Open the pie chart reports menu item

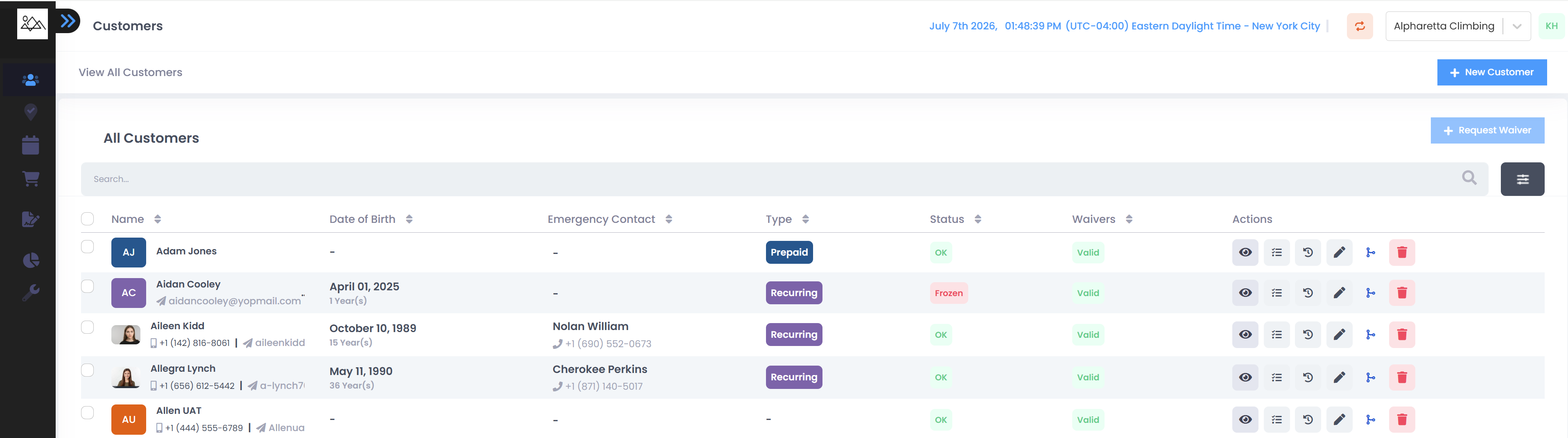[x=30, y=261]
